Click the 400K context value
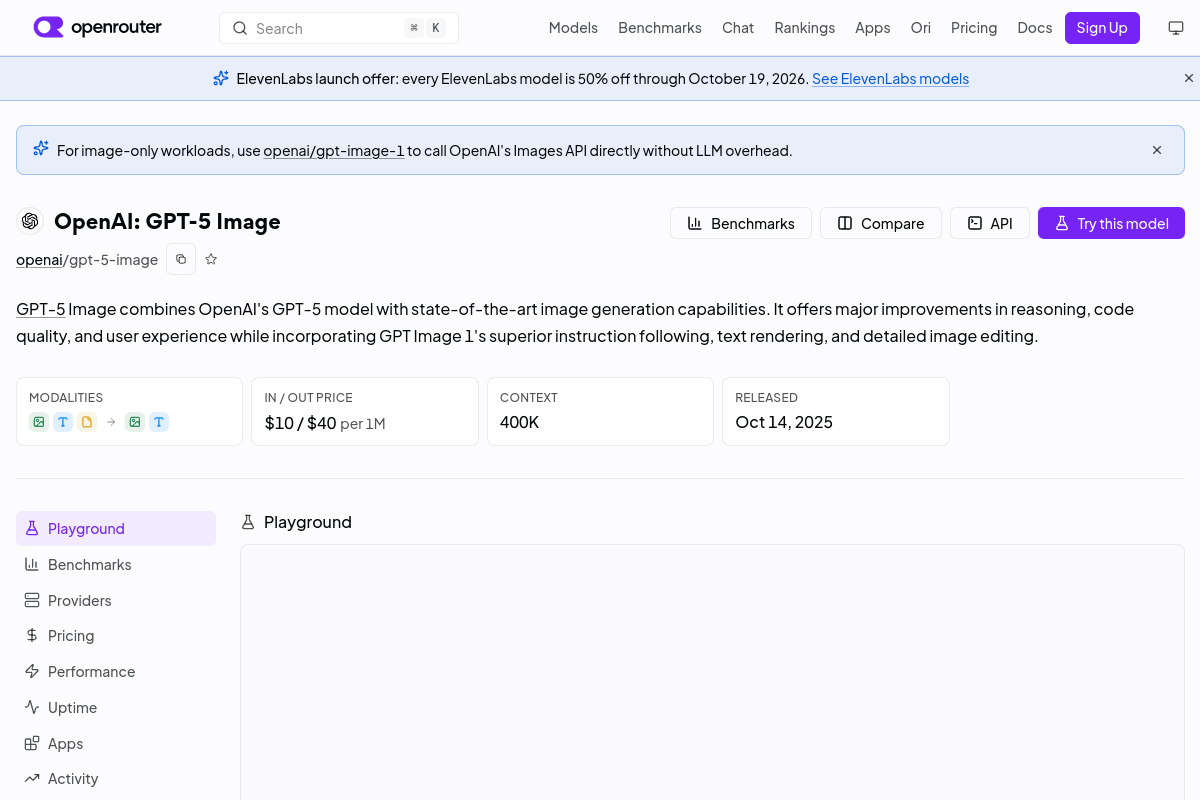1200x800 pixels. (x=519, y=422)
